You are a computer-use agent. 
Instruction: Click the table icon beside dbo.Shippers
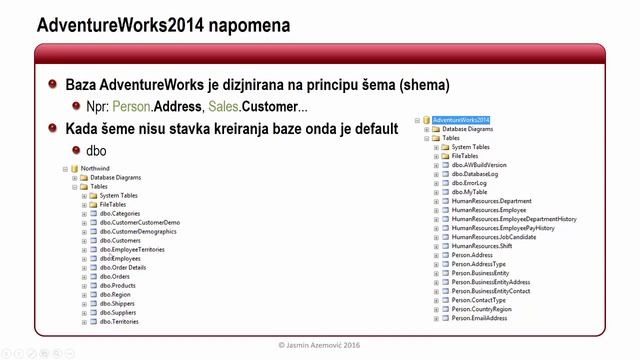(x=93, y=303)
